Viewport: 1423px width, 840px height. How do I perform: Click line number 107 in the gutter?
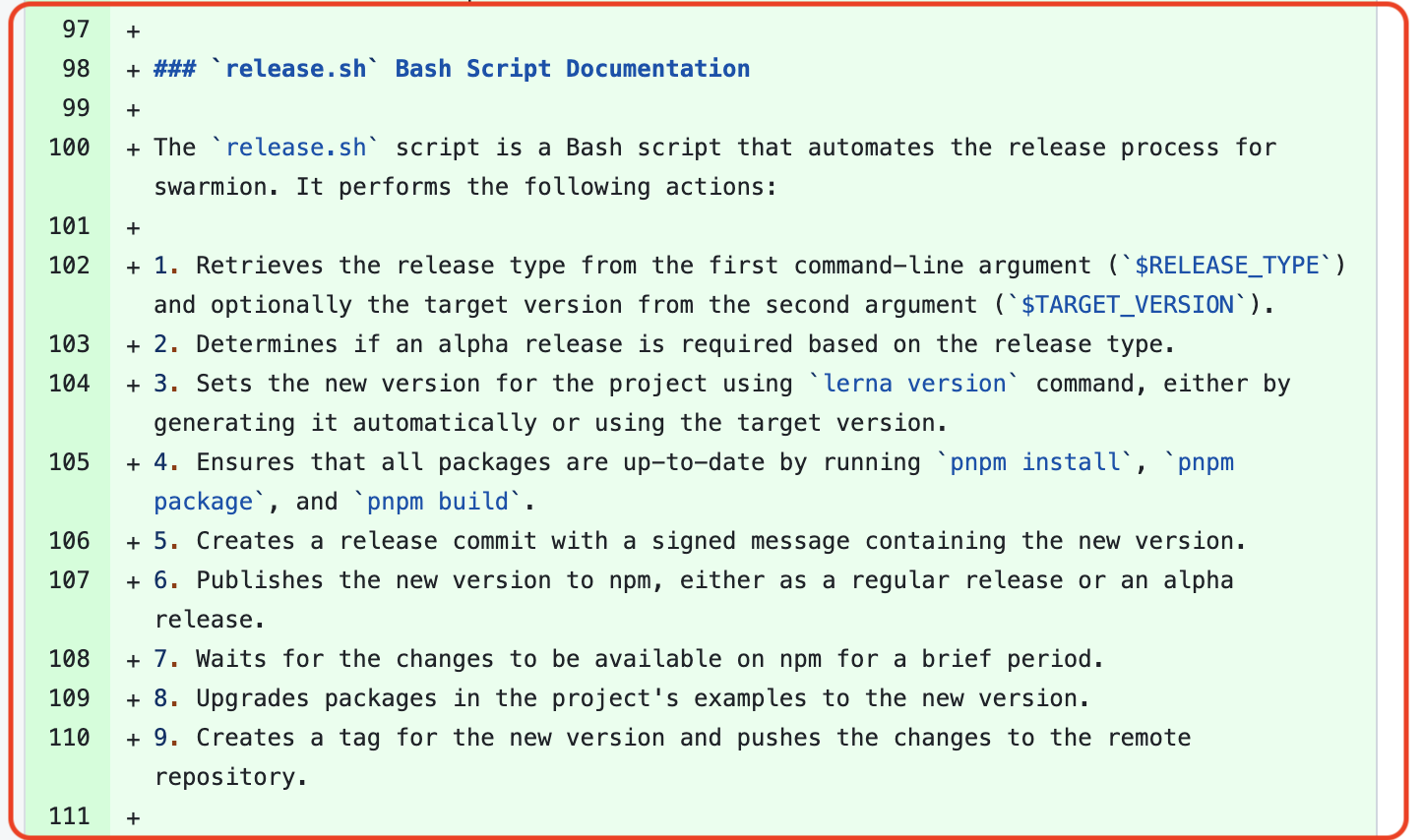click(x=69, y=580)
